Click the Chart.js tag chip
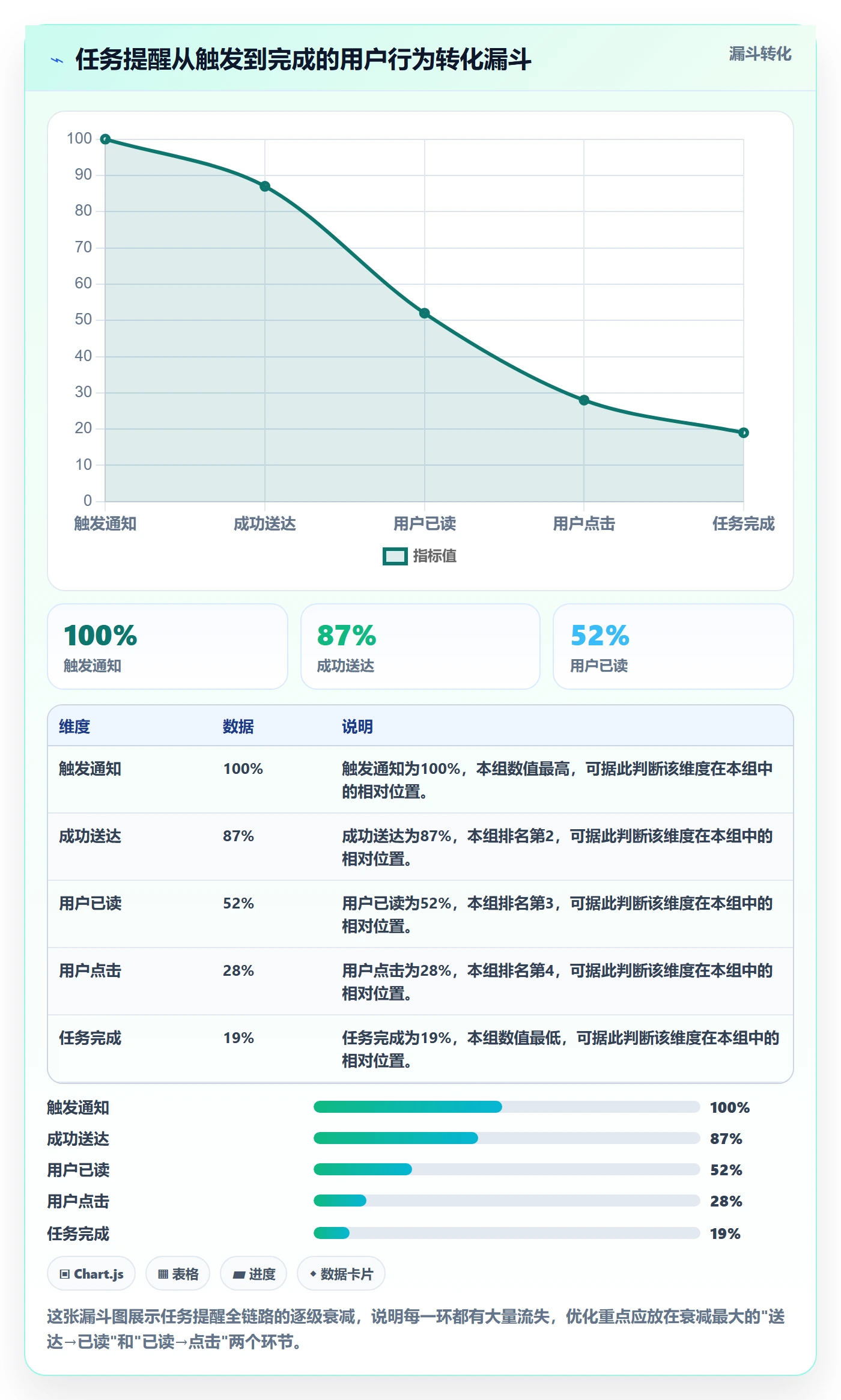The width and height of the screenshot is (841, 1400). [x=91, y=1274]
